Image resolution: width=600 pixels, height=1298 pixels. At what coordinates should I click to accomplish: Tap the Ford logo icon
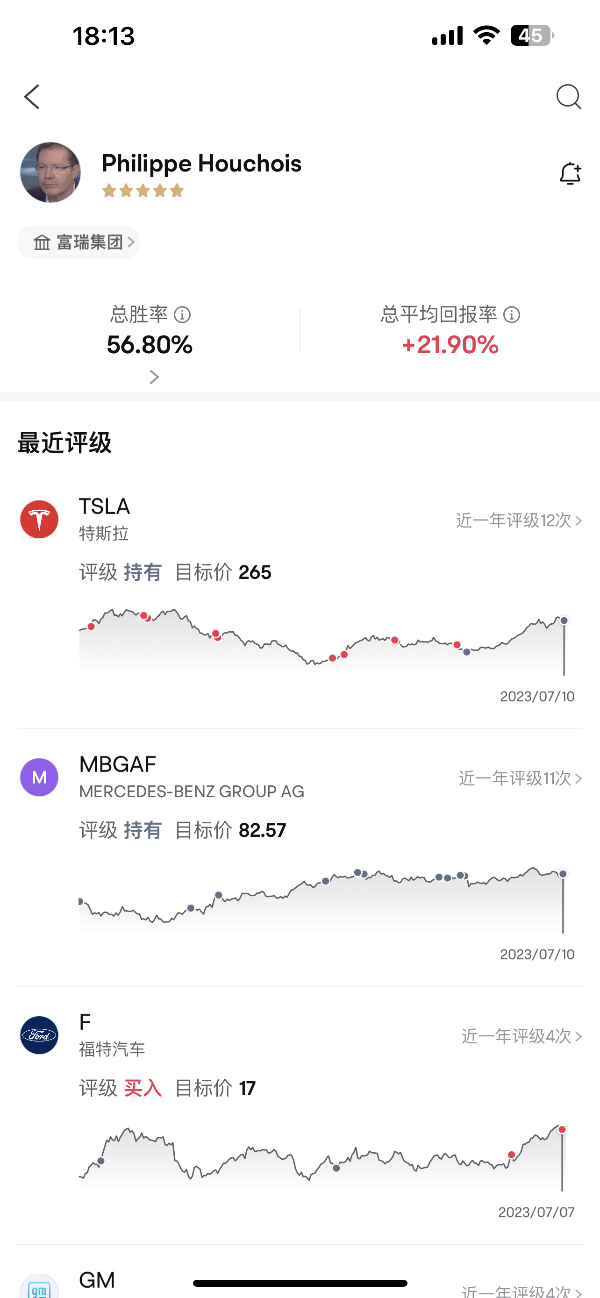(39, 1035)
